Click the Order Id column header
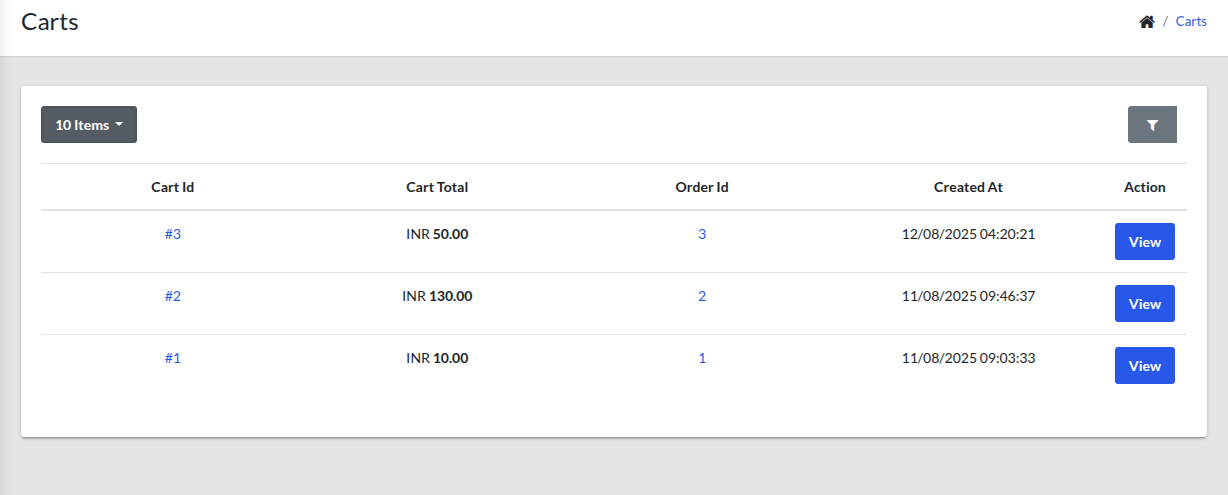The height and width of the screenshot is (495, 1228). (702, 187)
